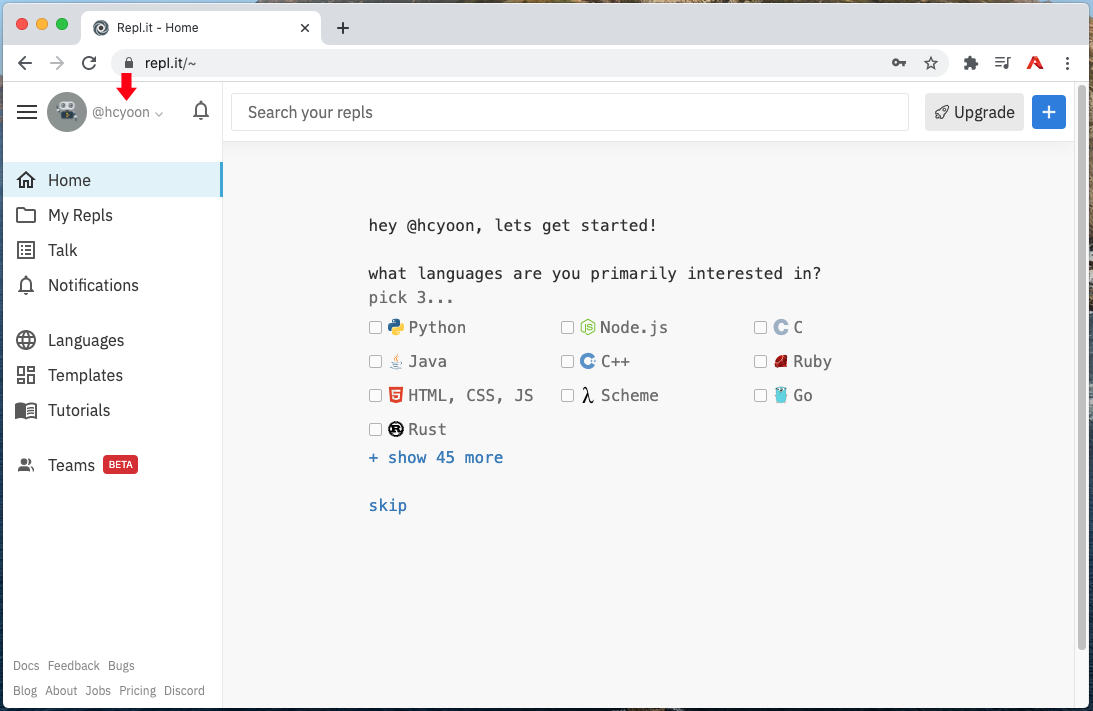The width and height of the screenshot is (1093, 711).
Task: Click the C++ logo icon
Action: point(588,361)
